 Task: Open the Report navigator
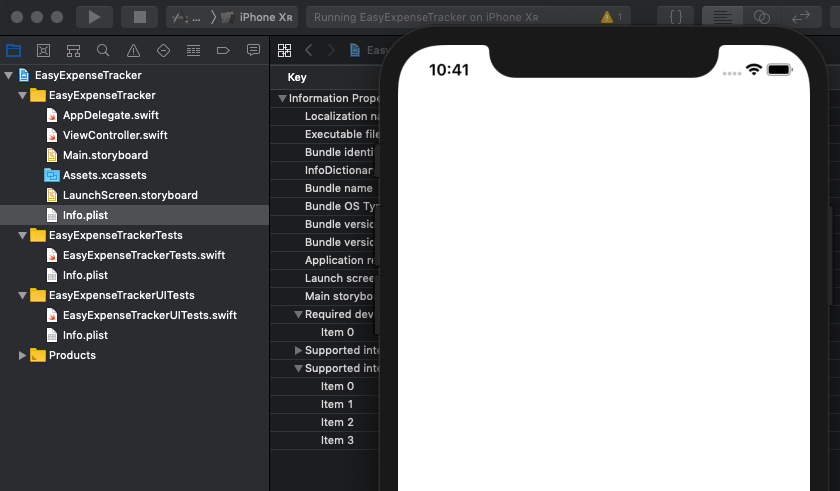click(x=253, y=50)
